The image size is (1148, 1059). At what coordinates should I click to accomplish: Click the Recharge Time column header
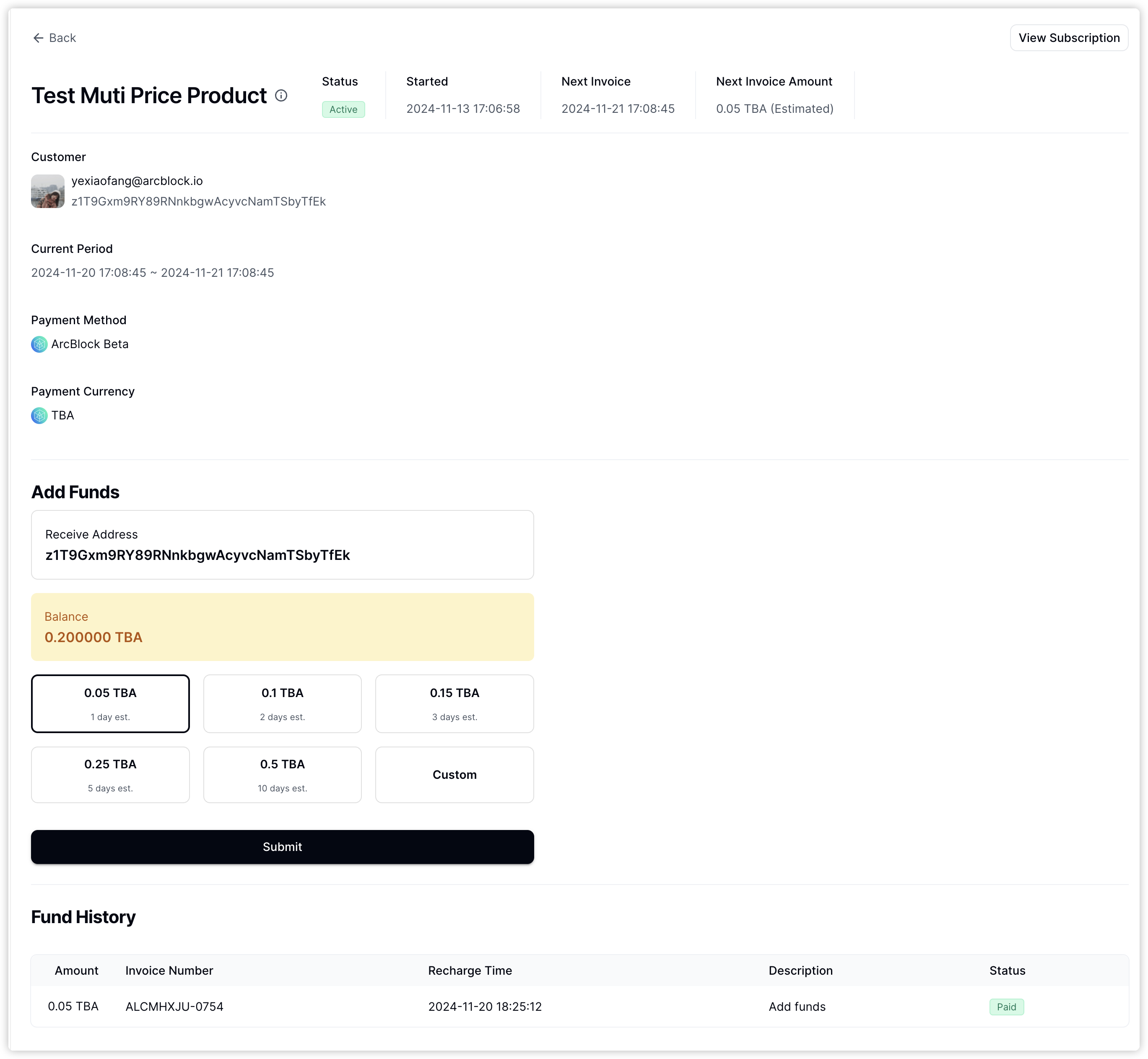(470, 970)
